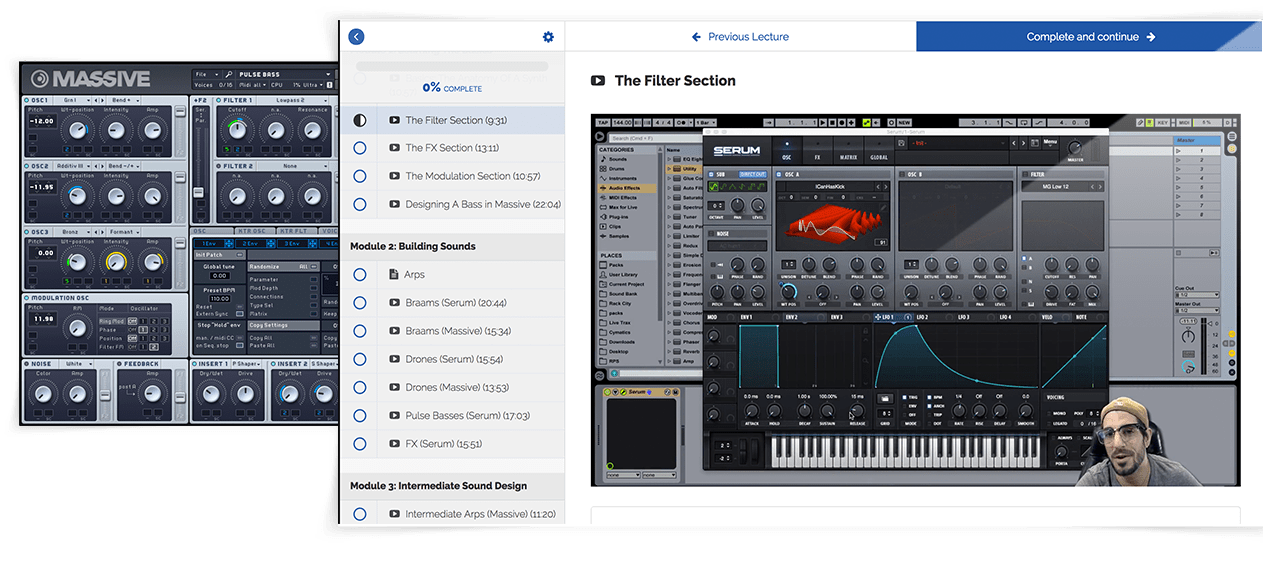Click the blue back arrow circle icon
This screenshot has width=1263, height=561.
[x=356, y=37]
